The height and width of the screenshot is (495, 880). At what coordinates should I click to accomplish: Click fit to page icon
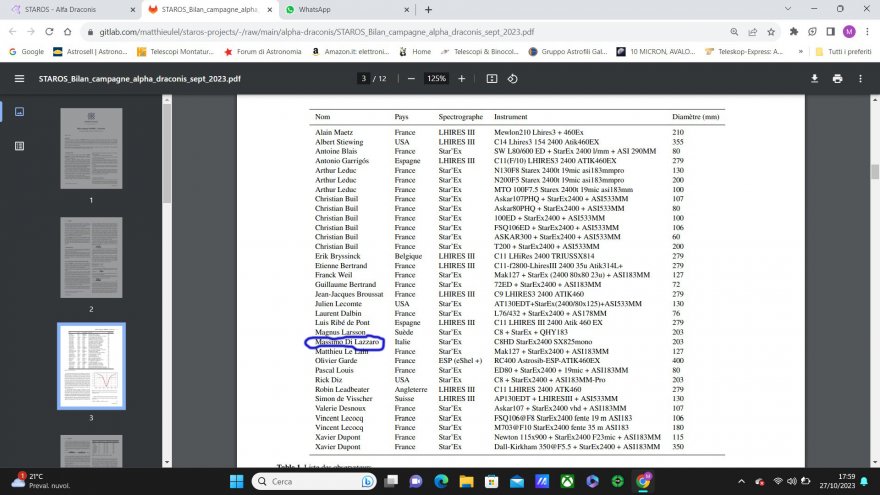click(491, 78)
